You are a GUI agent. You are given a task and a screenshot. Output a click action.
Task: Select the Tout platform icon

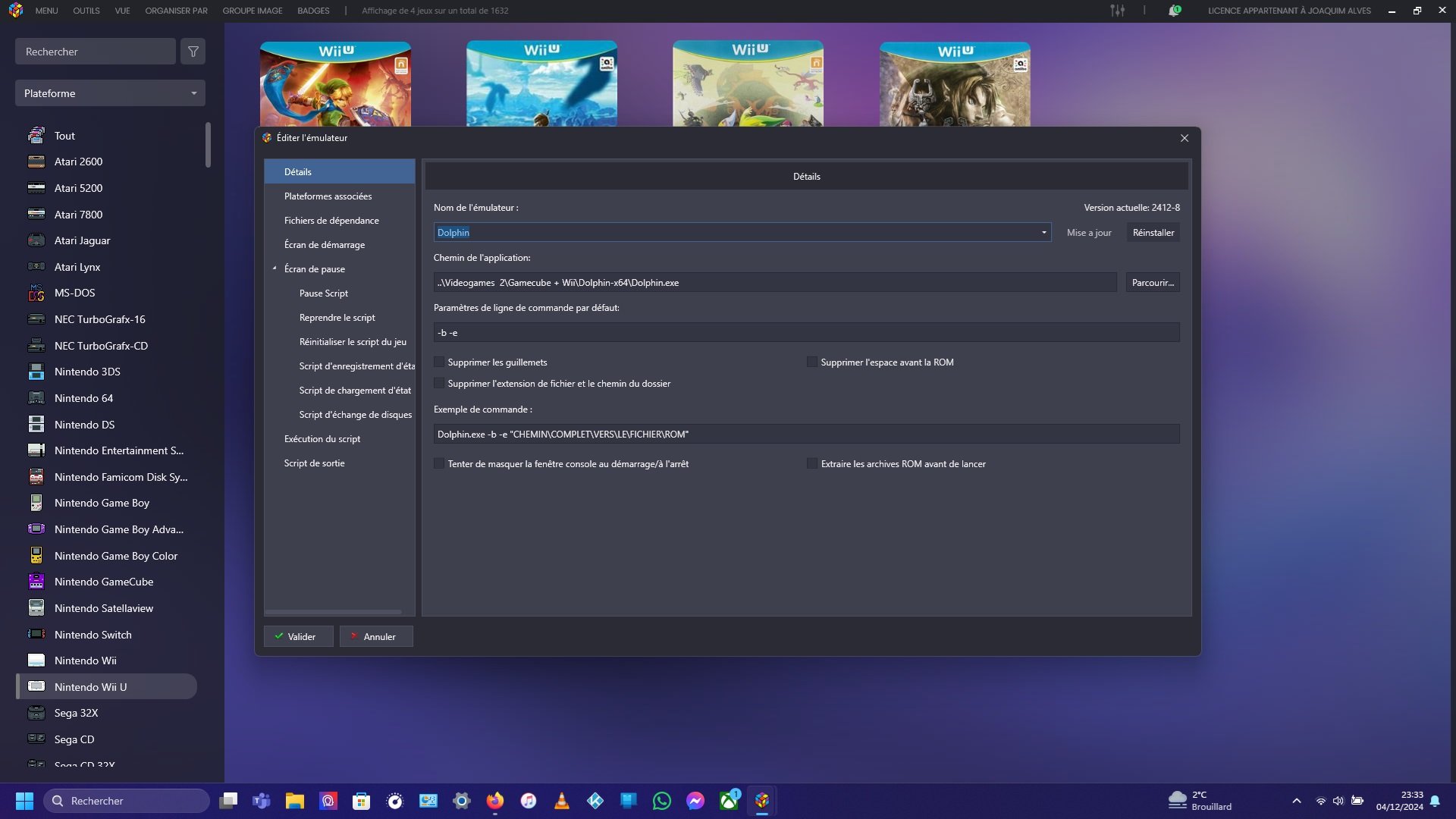click(x=36, y=136)
